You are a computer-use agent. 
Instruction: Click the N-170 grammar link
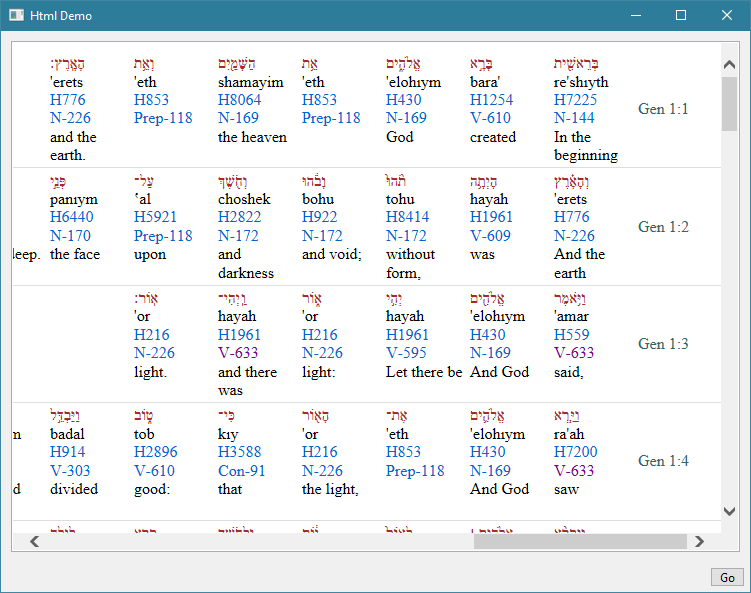click(x=70, y=236)
